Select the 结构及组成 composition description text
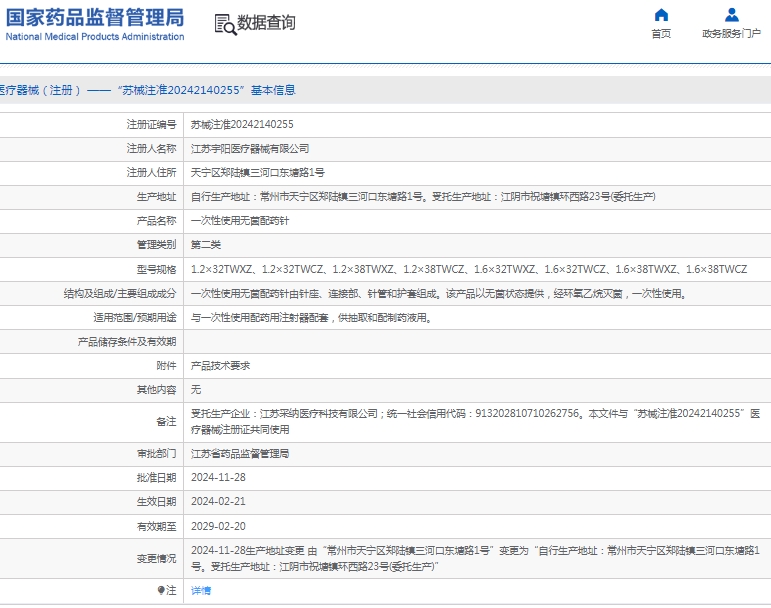The image size is (771, 608). click(x=439, y=293)
